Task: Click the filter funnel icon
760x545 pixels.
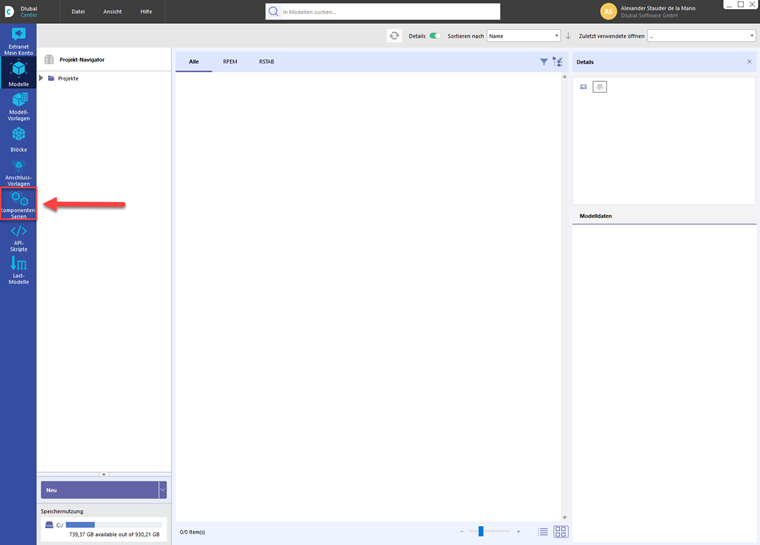Action: (544, 62)
